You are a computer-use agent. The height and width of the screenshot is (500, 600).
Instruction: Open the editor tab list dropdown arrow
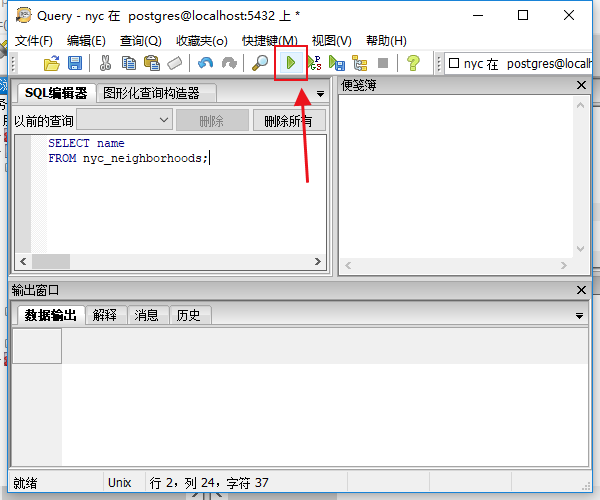(x=320, y=94)
